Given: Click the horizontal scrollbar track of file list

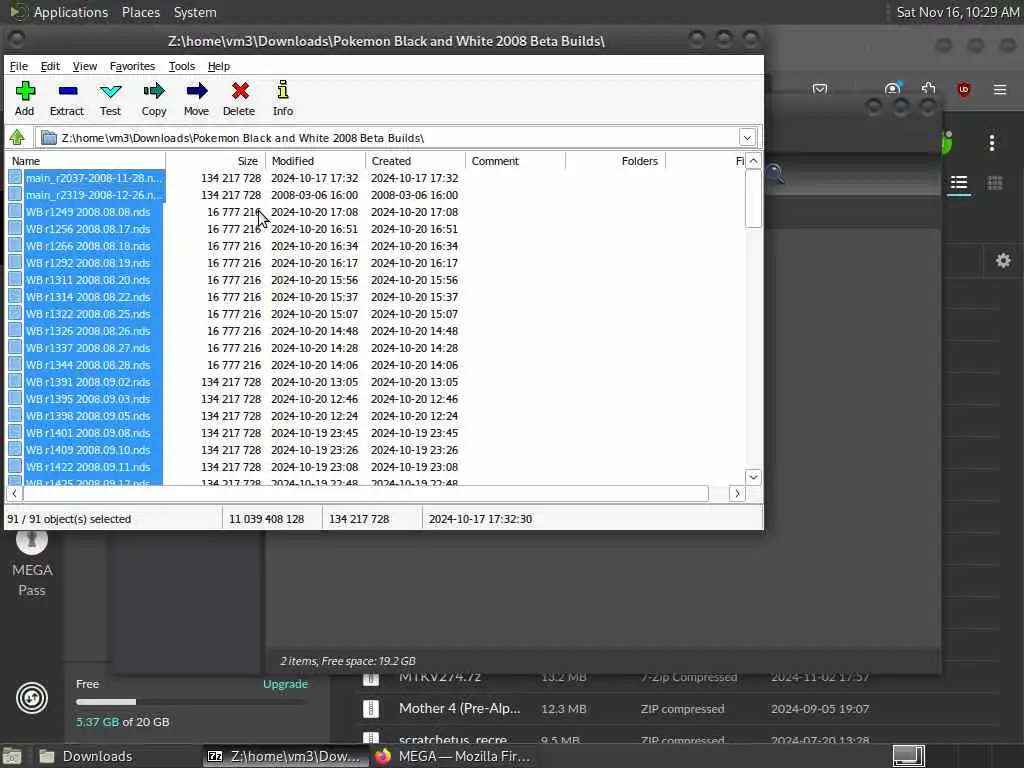Looking at the screenshot, I should pyautogui.click(x=718, y=494).
